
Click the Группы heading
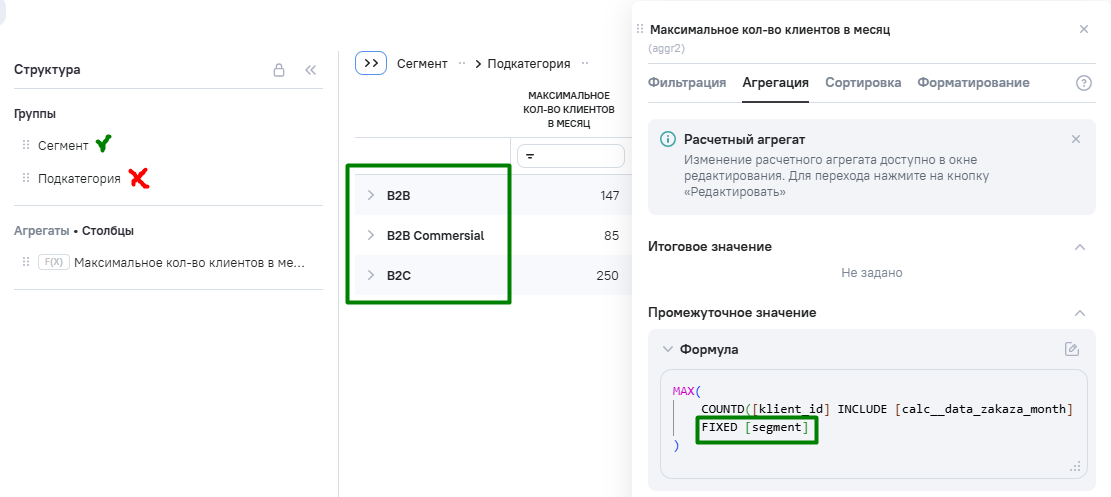[x=35, y=113]
